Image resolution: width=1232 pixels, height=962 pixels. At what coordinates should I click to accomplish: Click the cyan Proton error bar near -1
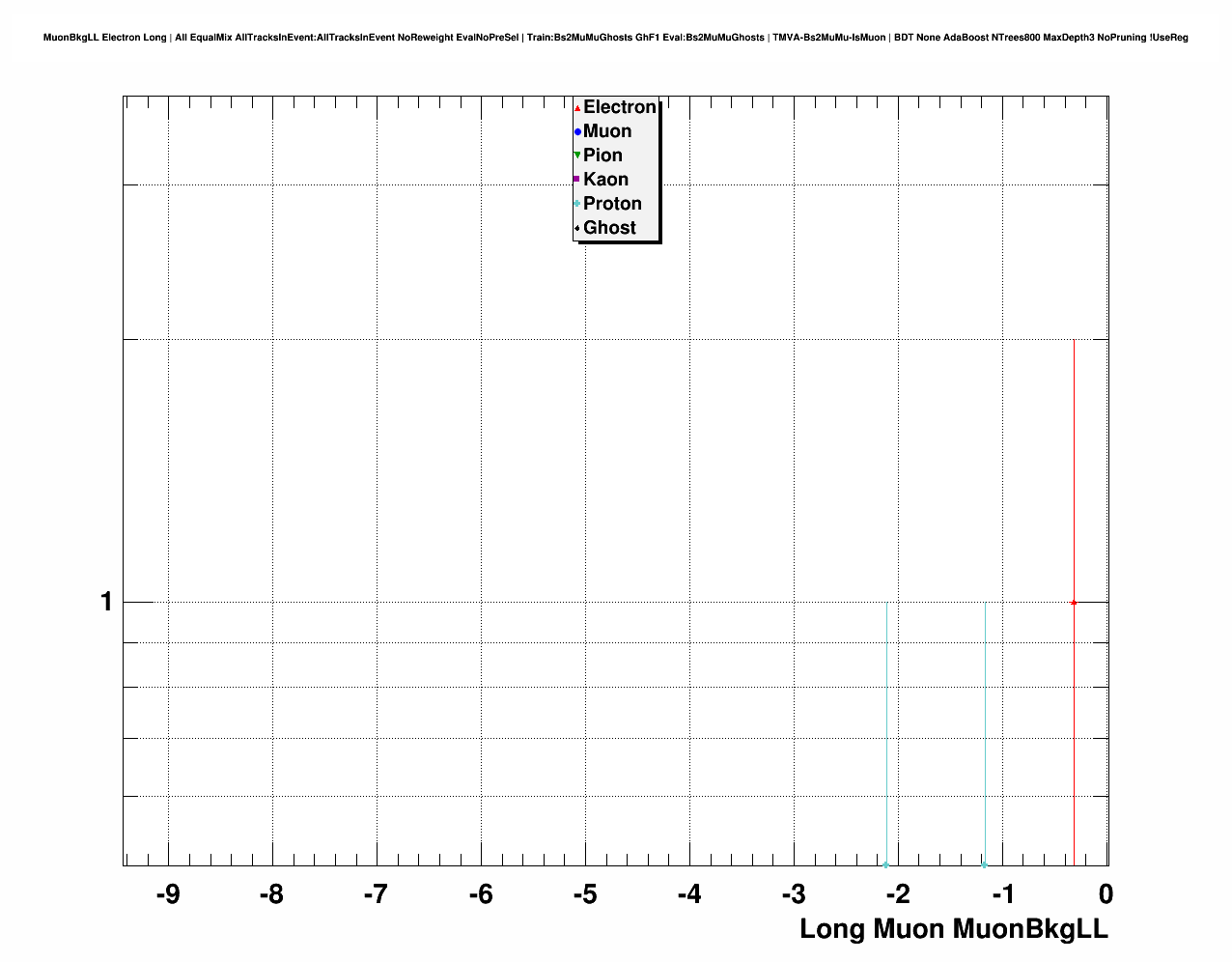click(x=985, y=734)
